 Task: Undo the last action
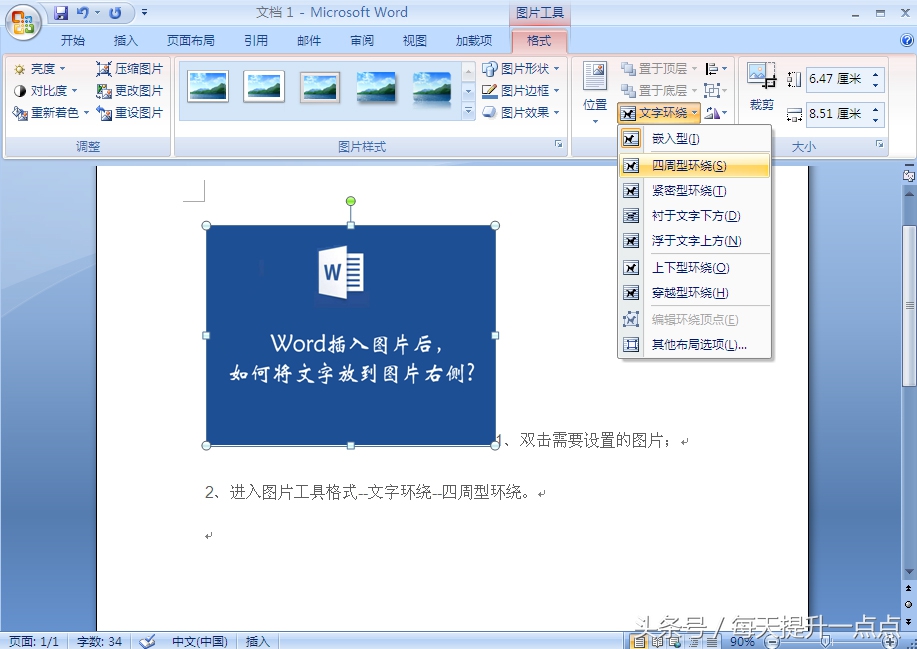(82, 12)
